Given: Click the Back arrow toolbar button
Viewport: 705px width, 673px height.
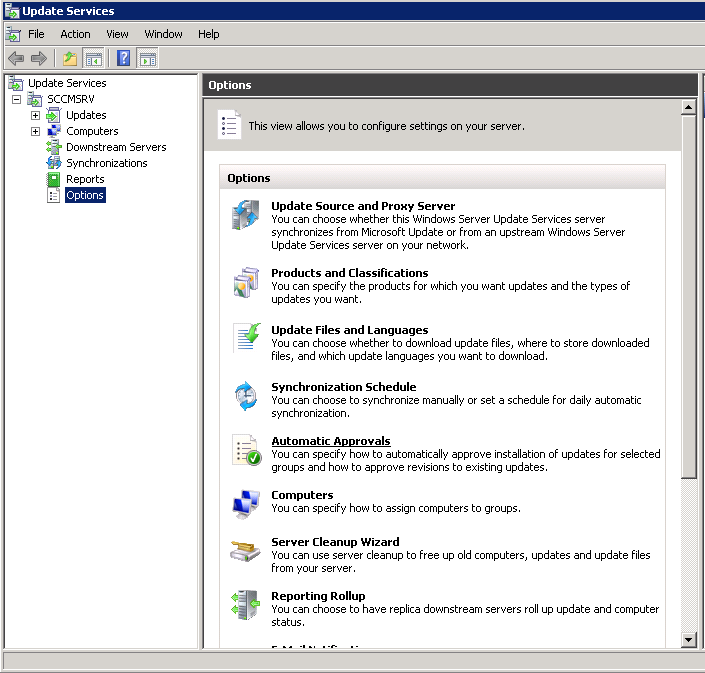Looking at the screenshot, I should pos(16,58).
